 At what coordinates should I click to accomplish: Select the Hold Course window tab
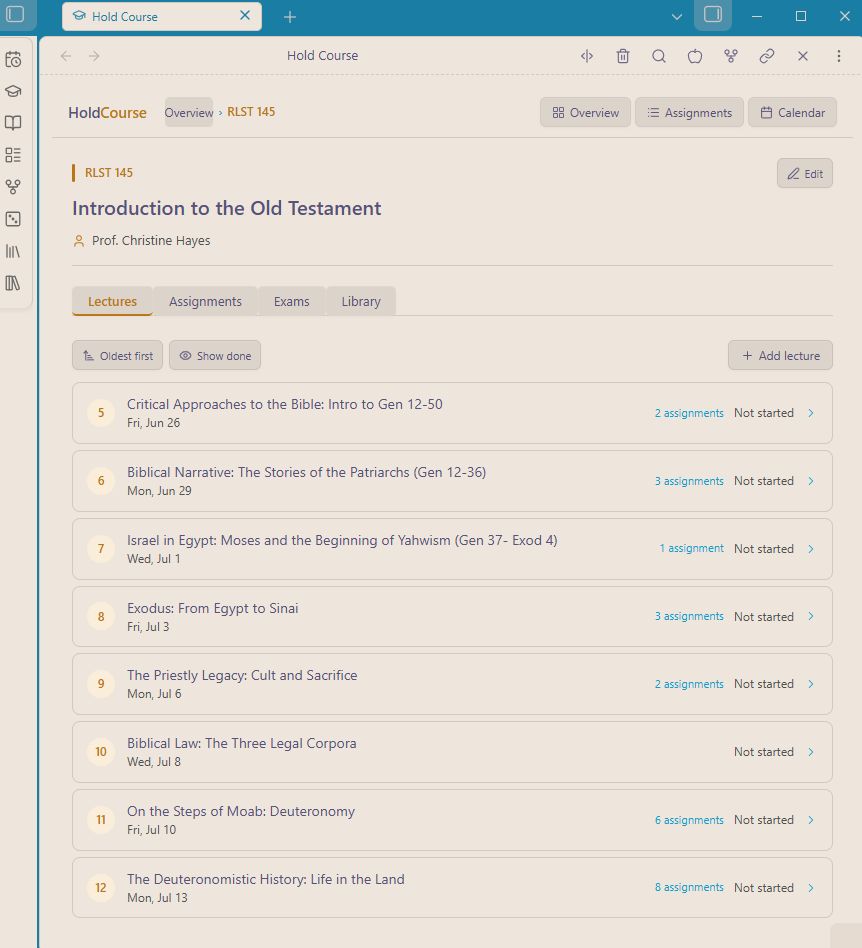pyautogui.click(x=161, y=16)
